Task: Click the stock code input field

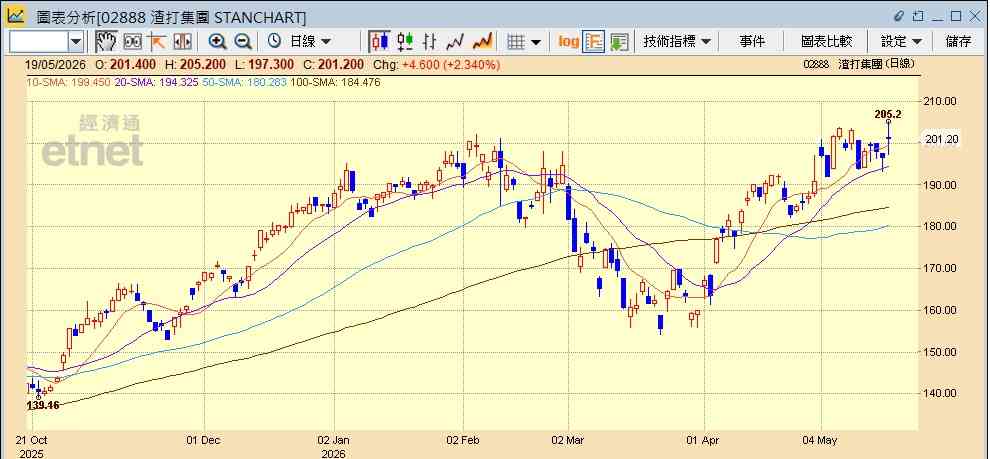Action: click(x=39, y=42)
